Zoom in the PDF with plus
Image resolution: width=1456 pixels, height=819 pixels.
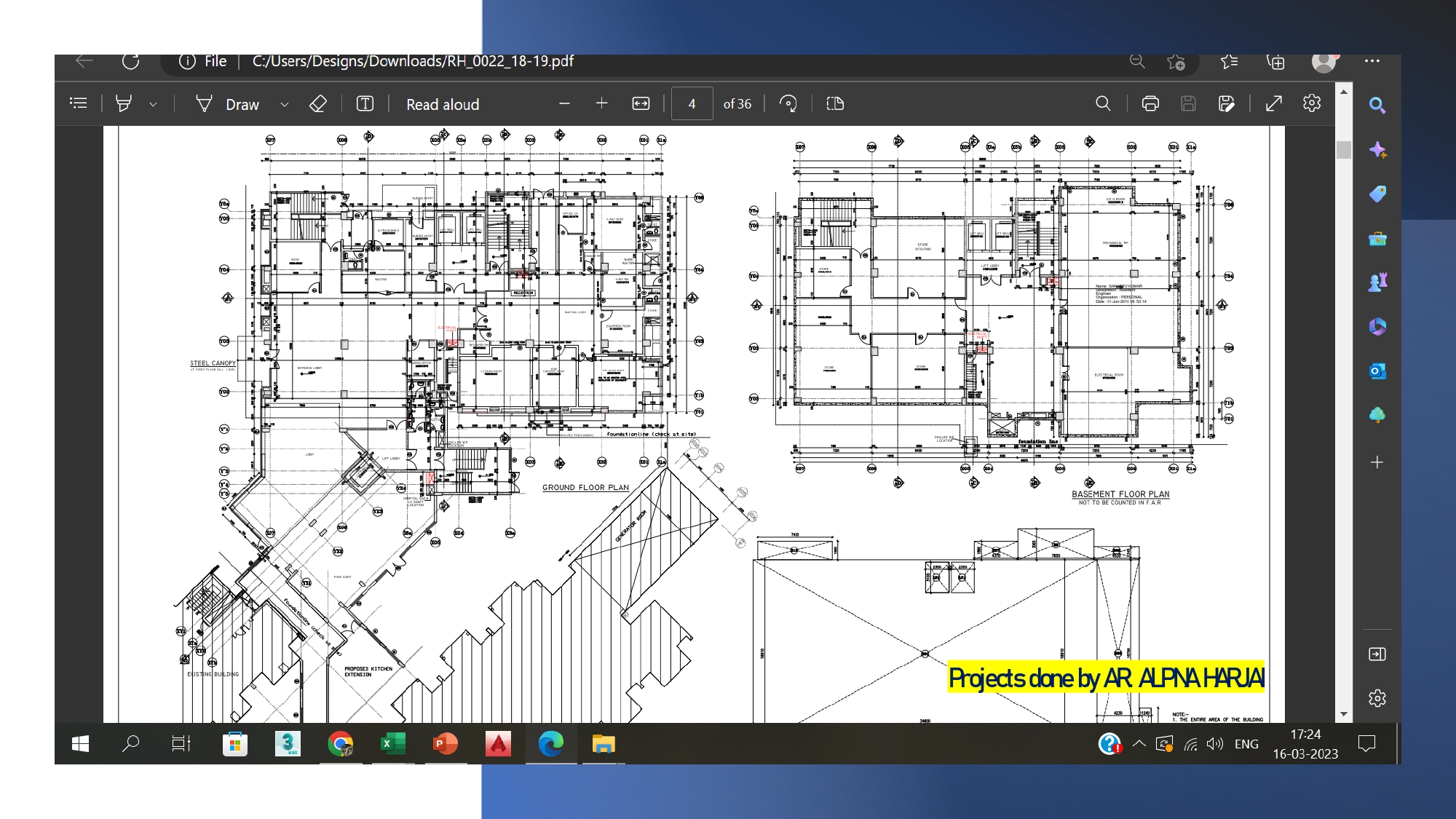pos(601,103)
